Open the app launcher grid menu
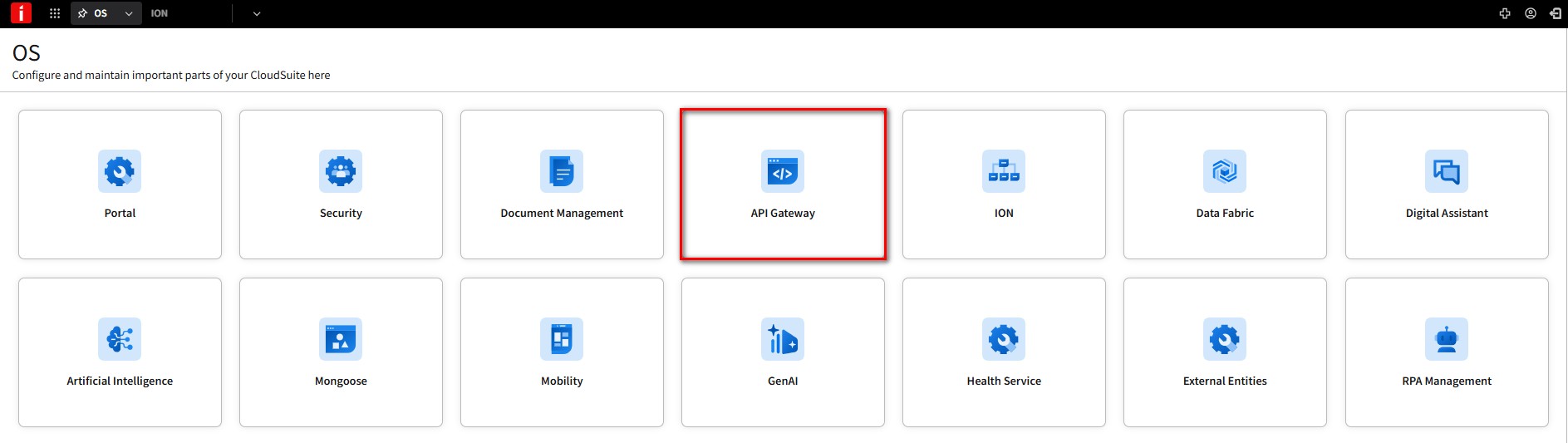 55,13
